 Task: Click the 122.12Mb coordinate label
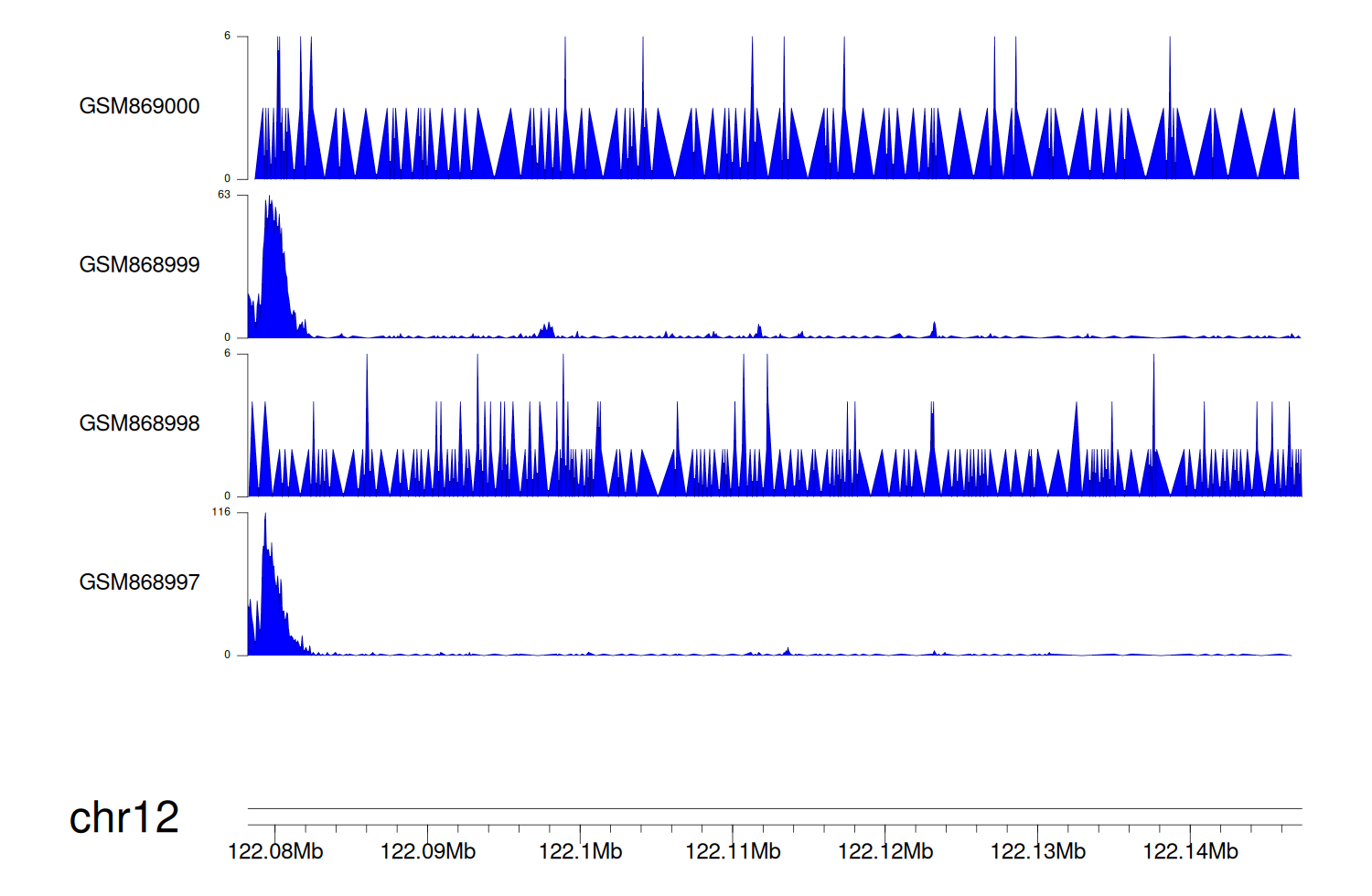click(x=885, y=851)
